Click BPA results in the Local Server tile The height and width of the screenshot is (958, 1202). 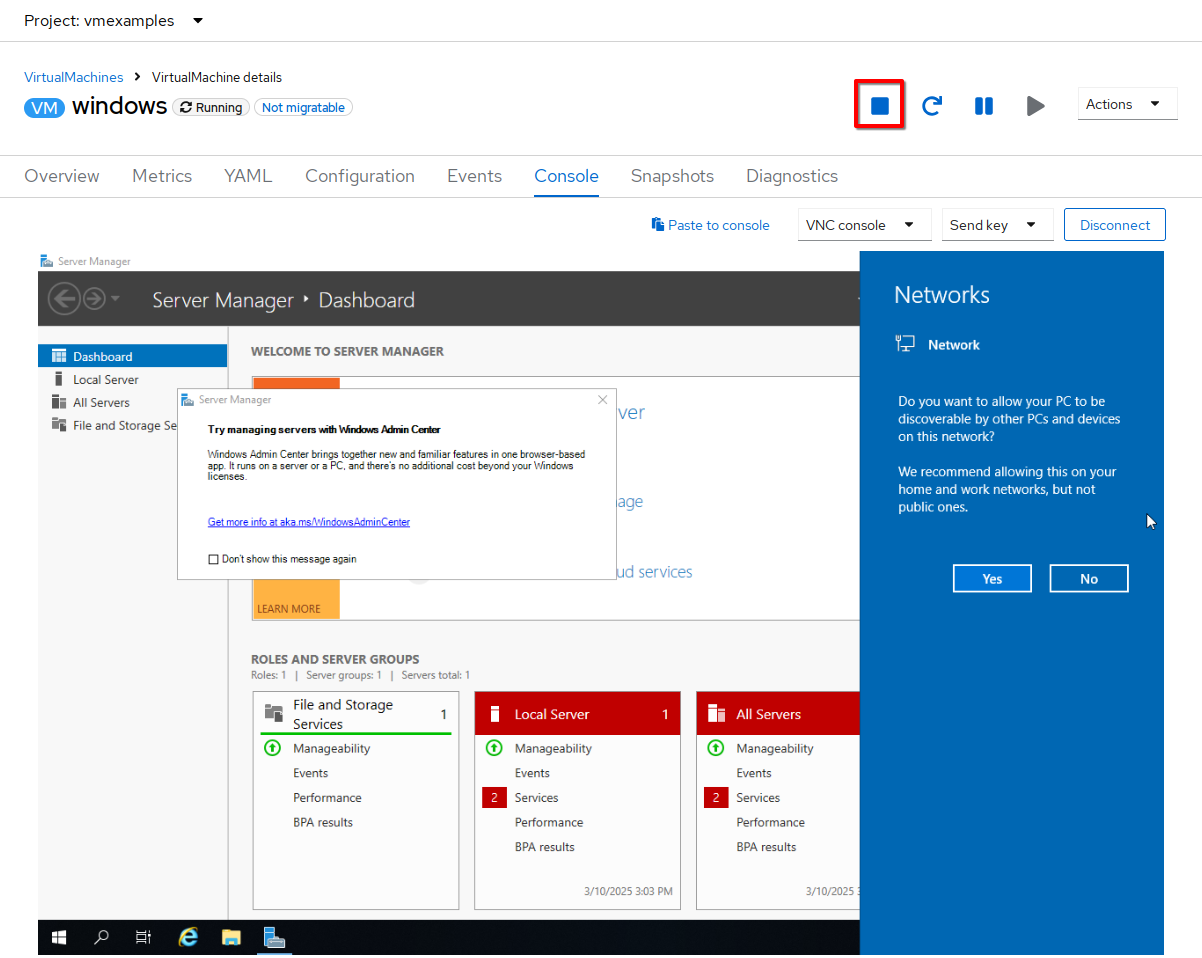coord(545,847)
